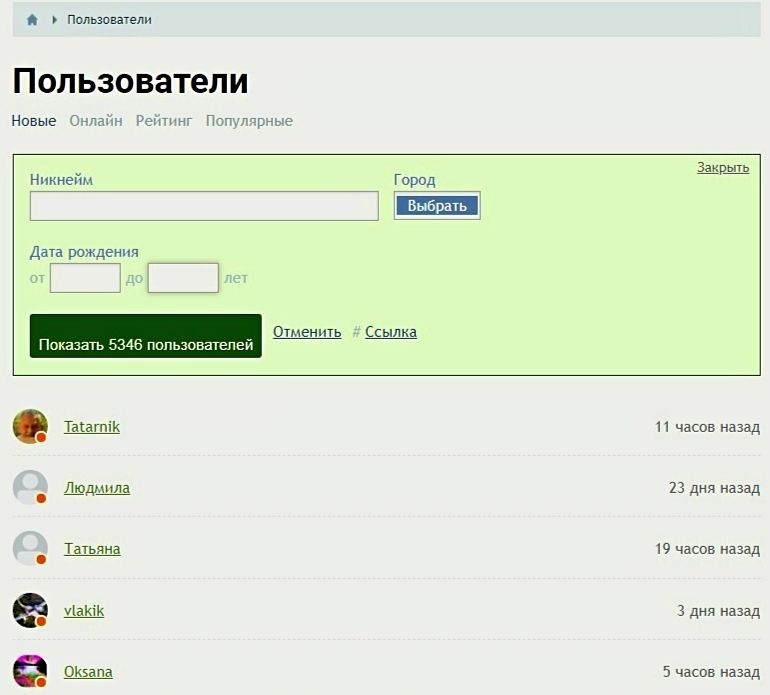770x695 pixels.
Task: Open Oksana's avatar image
Action: click(30, 671)
